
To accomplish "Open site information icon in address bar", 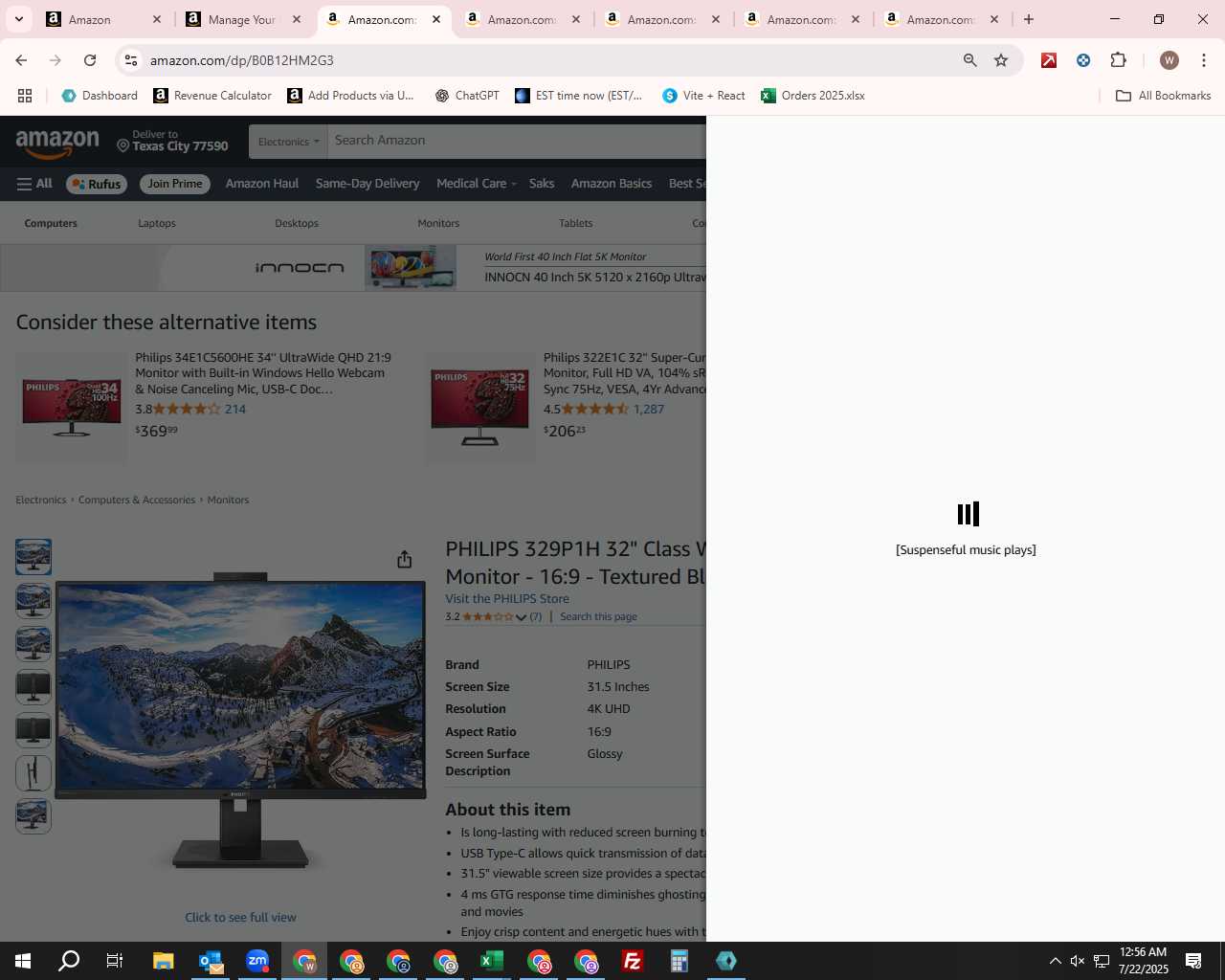I will coord(132,60).
